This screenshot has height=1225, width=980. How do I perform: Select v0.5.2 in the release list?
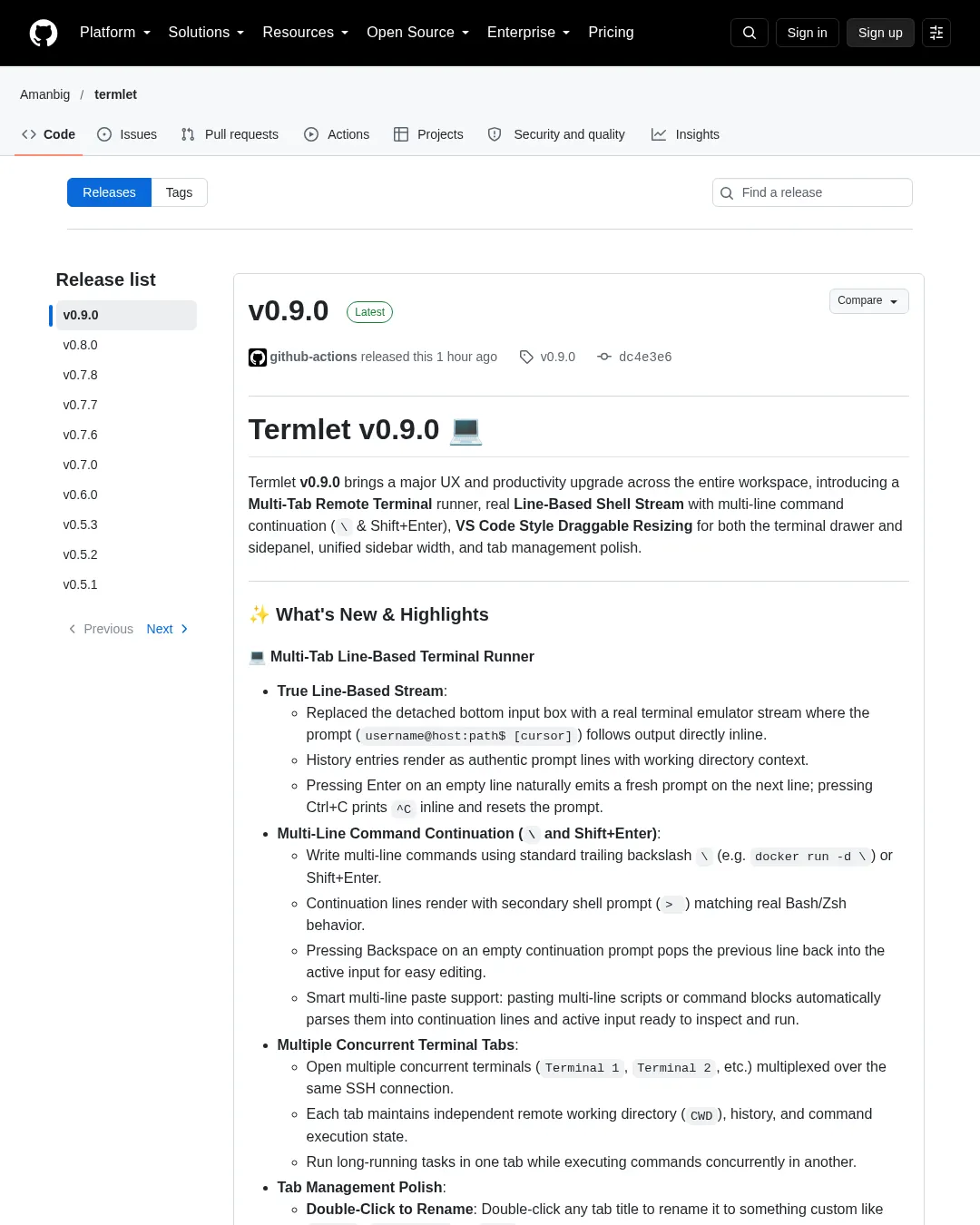coord(126,554)
